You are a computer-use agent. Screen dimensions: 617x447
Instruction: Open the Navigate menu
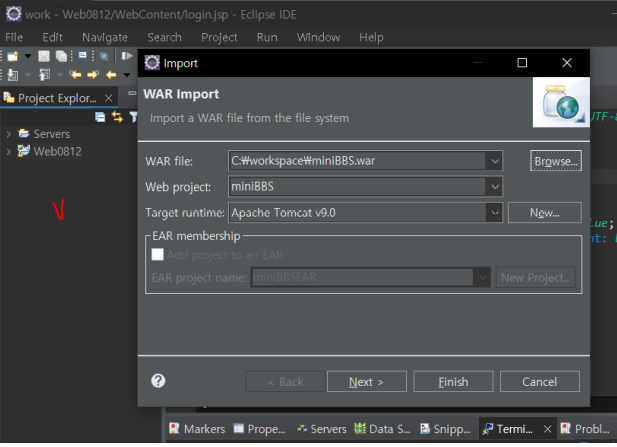coord(105,37)
